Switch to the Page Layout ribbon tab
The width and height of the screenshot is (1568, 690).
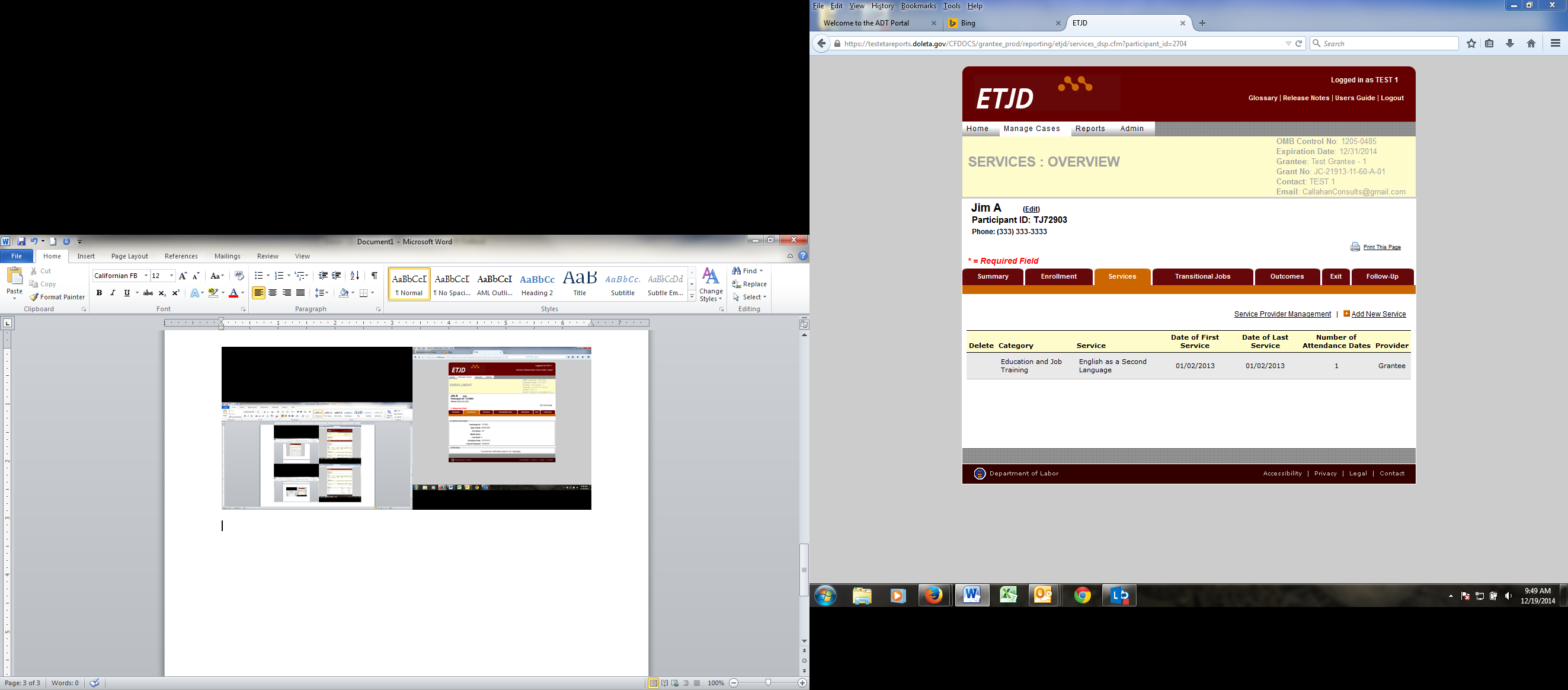pos(130,257)
